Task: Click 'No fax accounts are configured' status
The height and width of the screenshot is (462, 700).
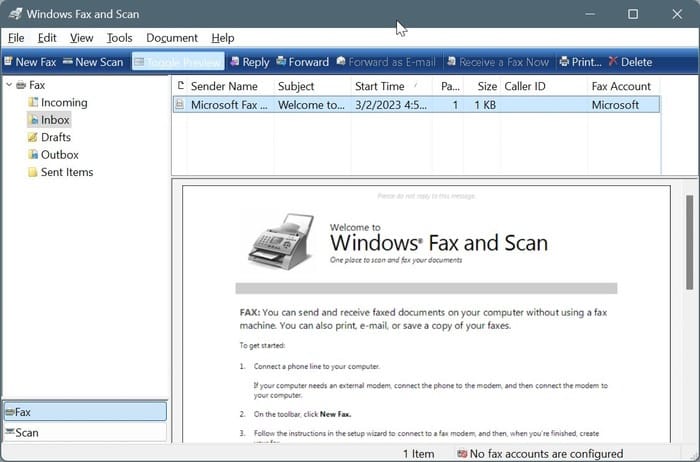Action: pos(546,454)
